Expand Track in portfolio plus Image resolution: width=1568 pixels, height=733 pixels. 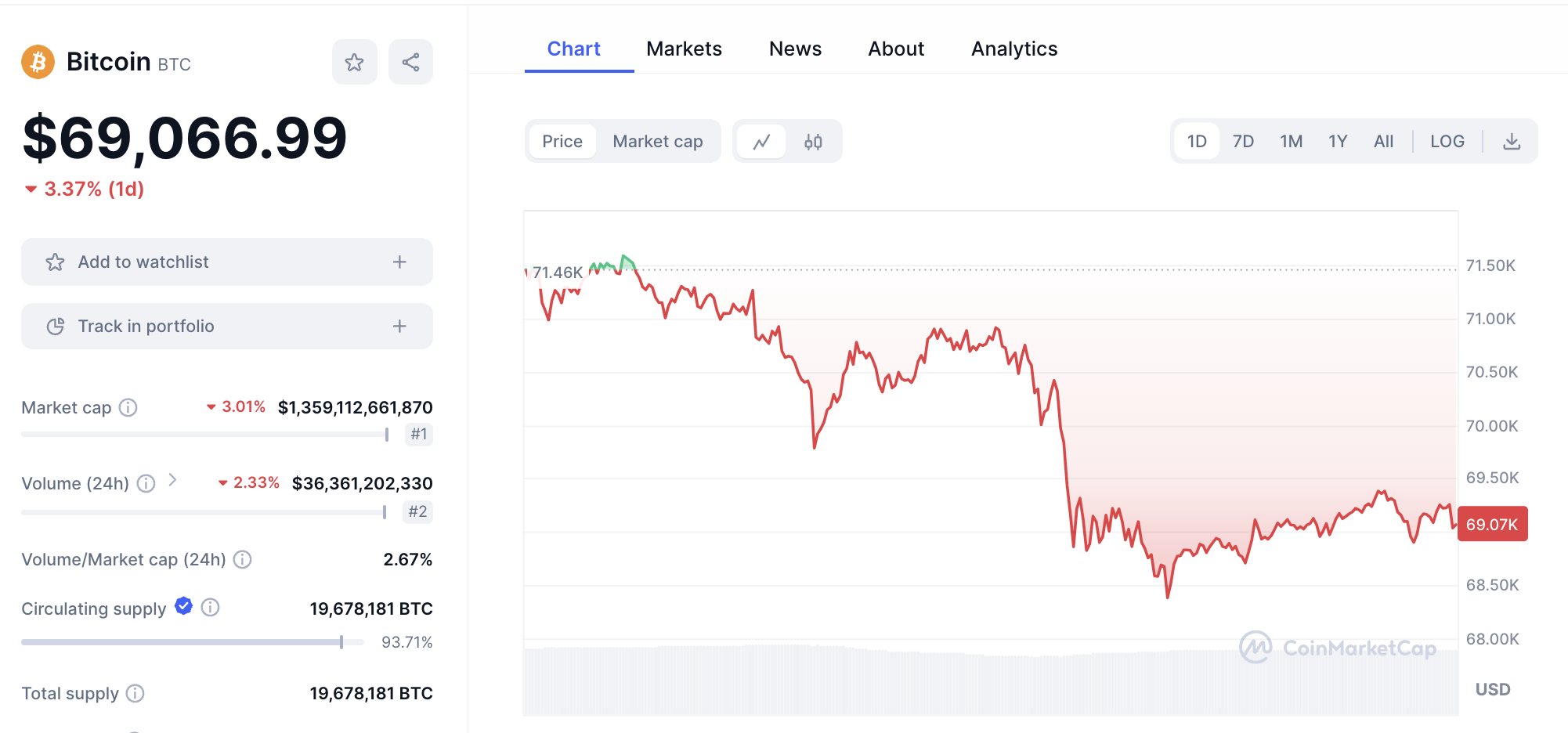(399, 327)
